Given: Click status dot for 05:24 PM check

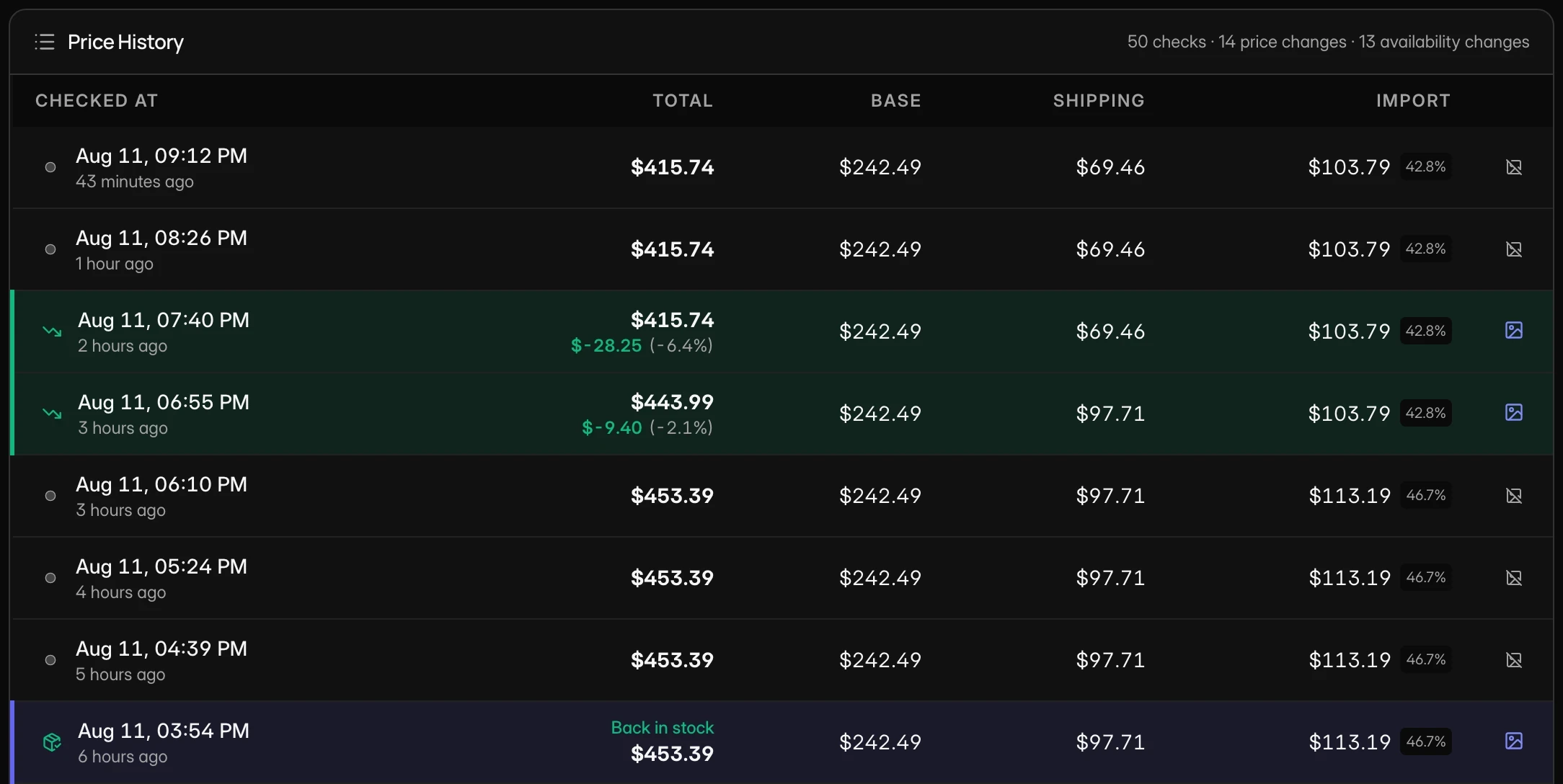Looking at the screenshot, I should (50, 578).
